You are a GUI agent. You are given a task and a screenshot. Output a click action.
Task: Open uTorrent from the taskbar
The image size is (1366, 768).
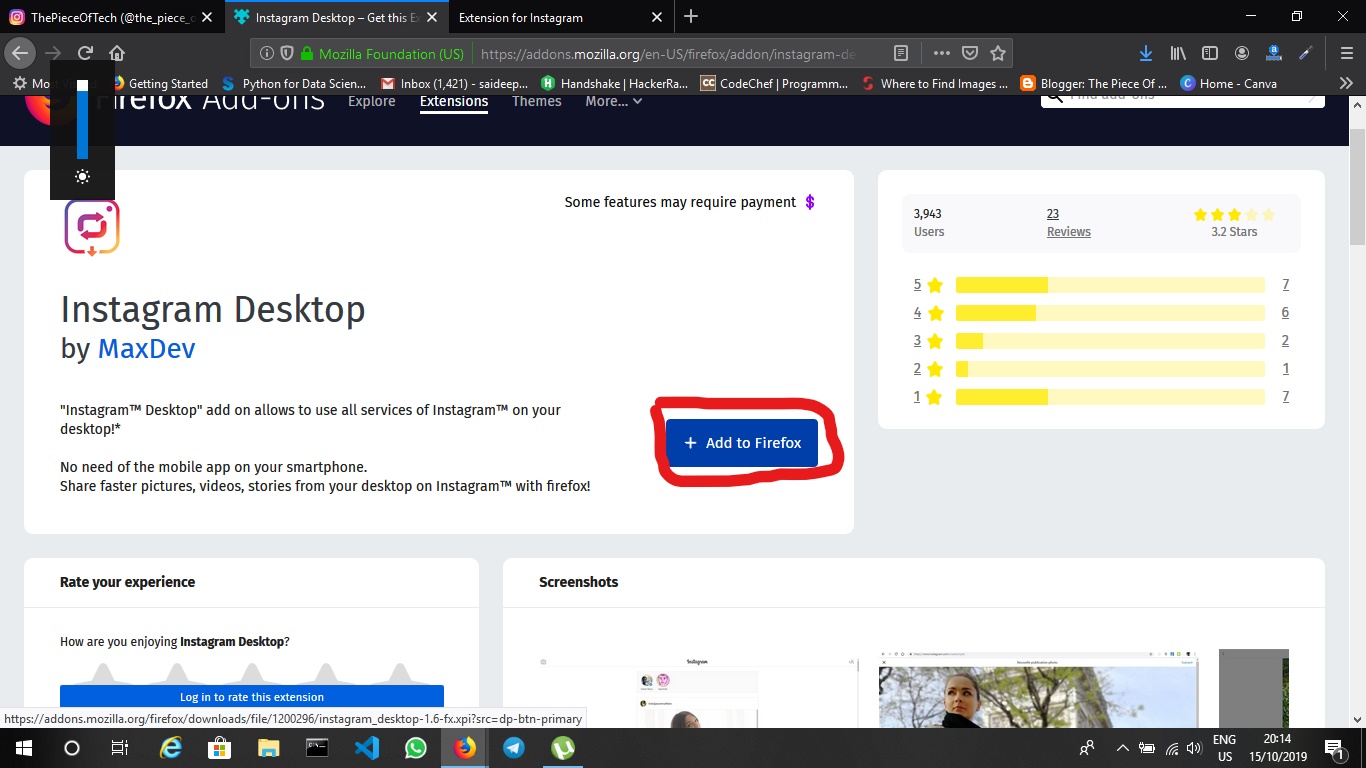[x=563, y=748]
